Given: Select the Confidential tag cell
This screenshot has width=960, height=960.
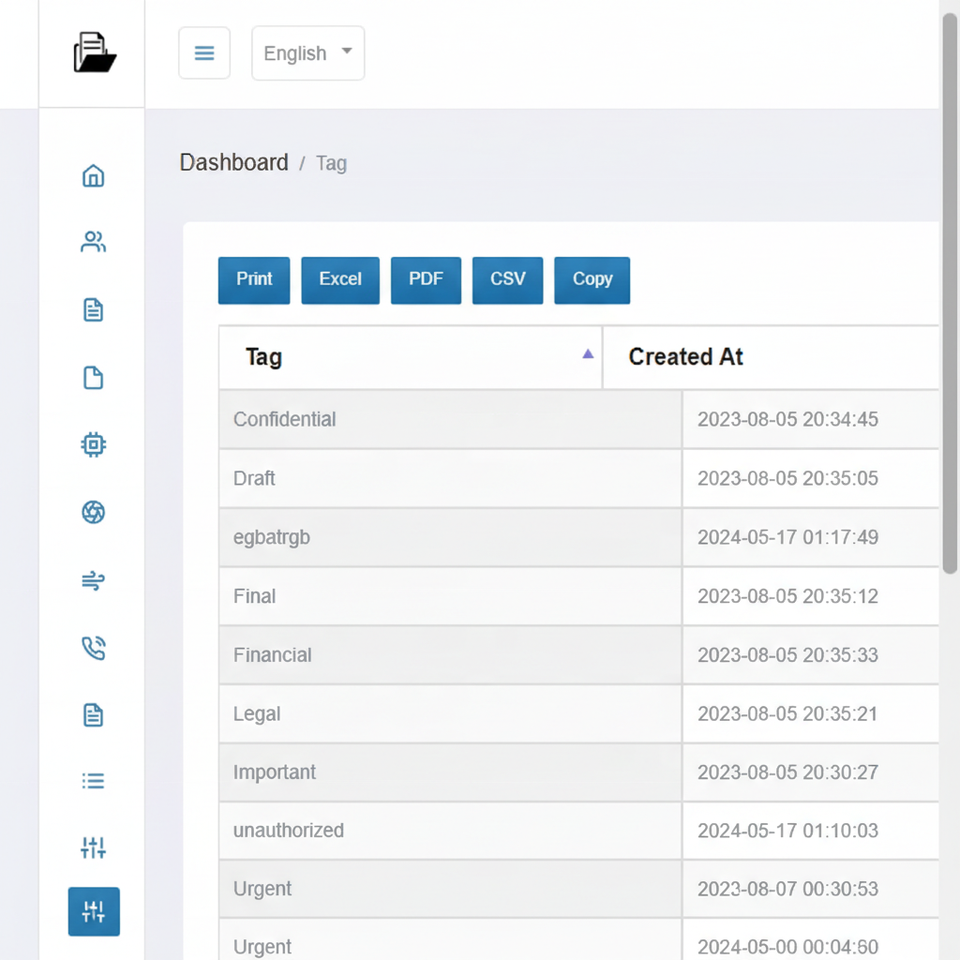Looking at the screenshot, I should [450, 419].
